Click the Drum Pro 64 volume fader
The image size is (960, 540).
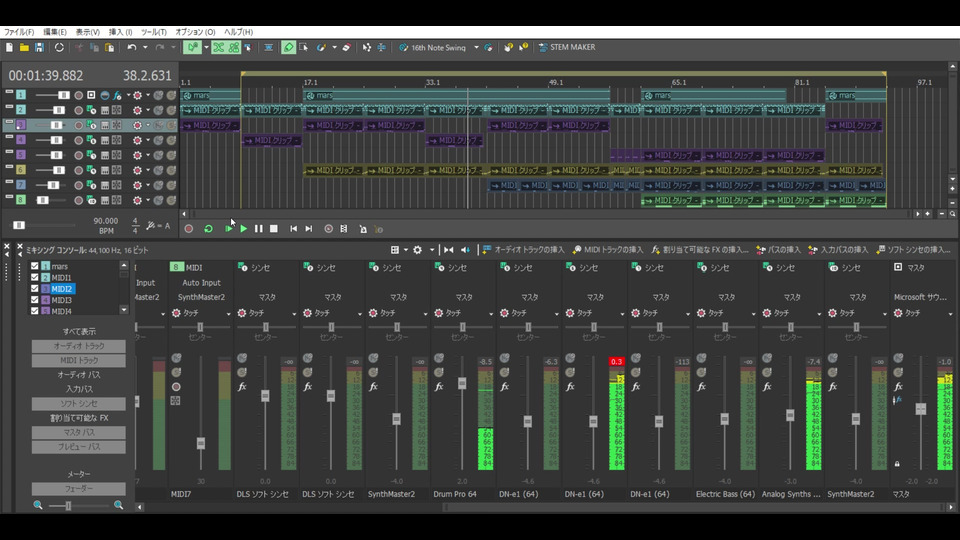tap(462, 383)
